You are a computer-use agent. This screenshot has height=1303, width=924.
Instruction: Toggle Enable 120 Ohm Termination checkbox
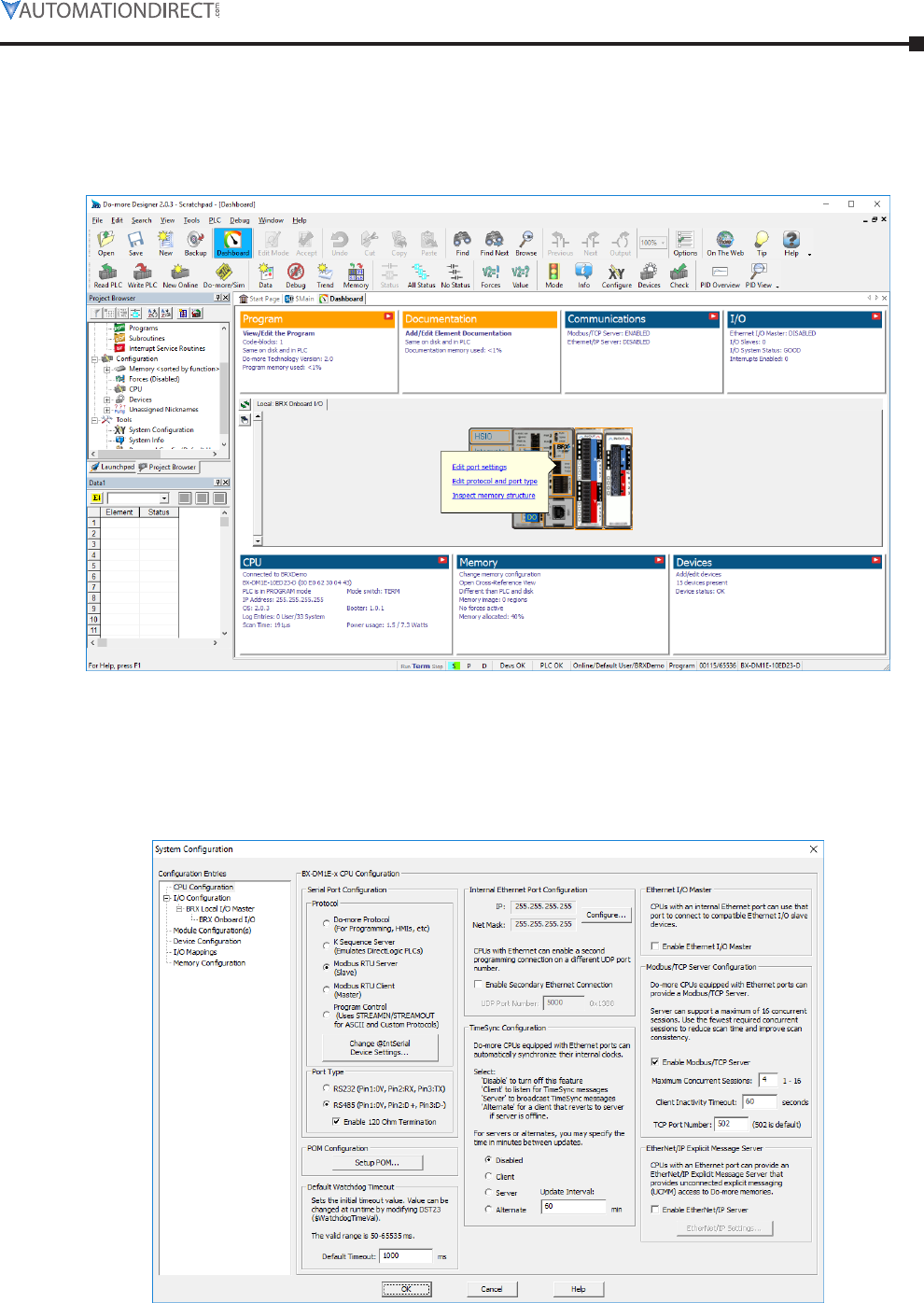(336, 1122)
